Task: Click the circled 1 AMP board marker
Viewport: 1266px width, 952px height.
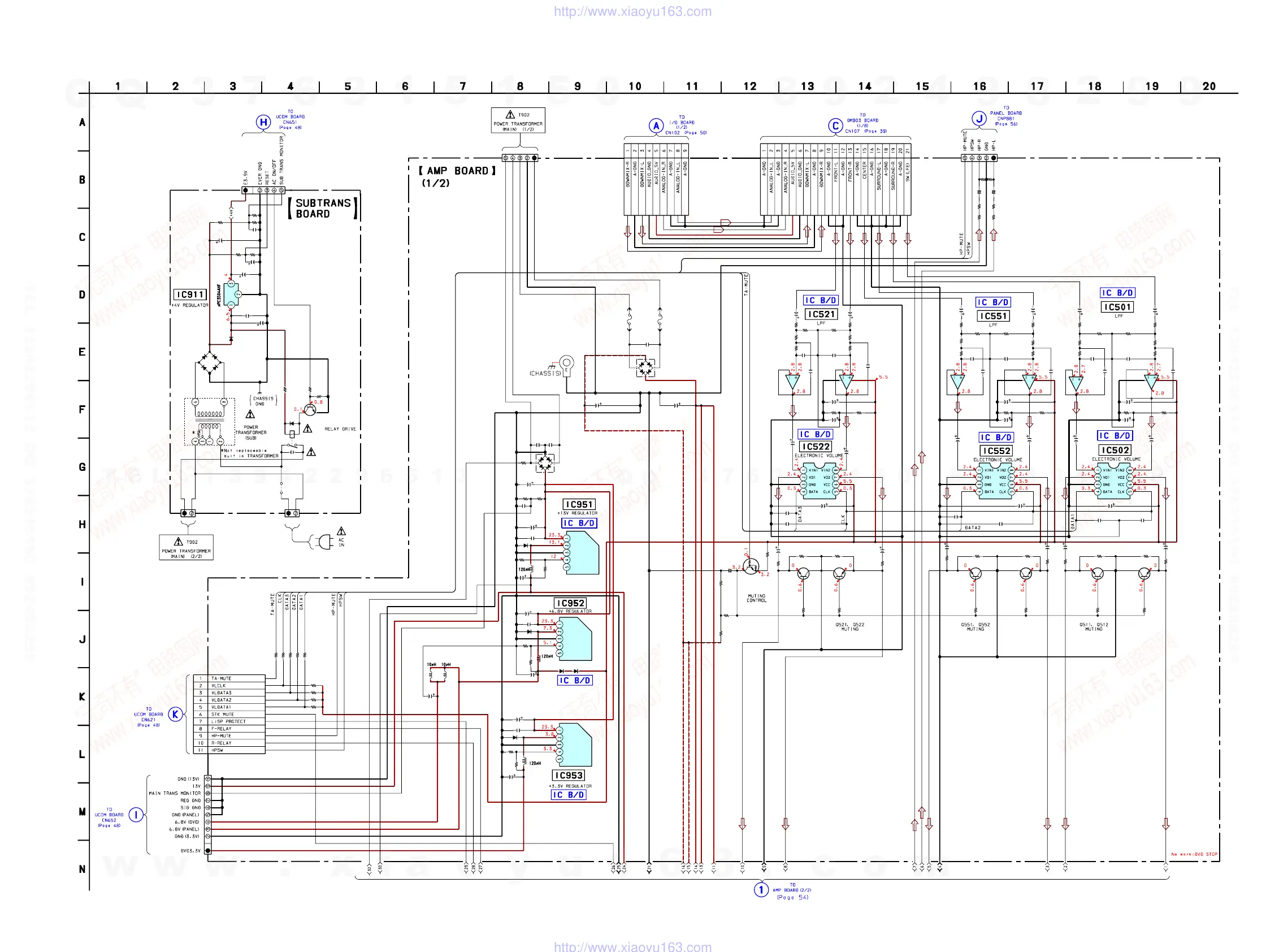Action: [x=761, y=890]
